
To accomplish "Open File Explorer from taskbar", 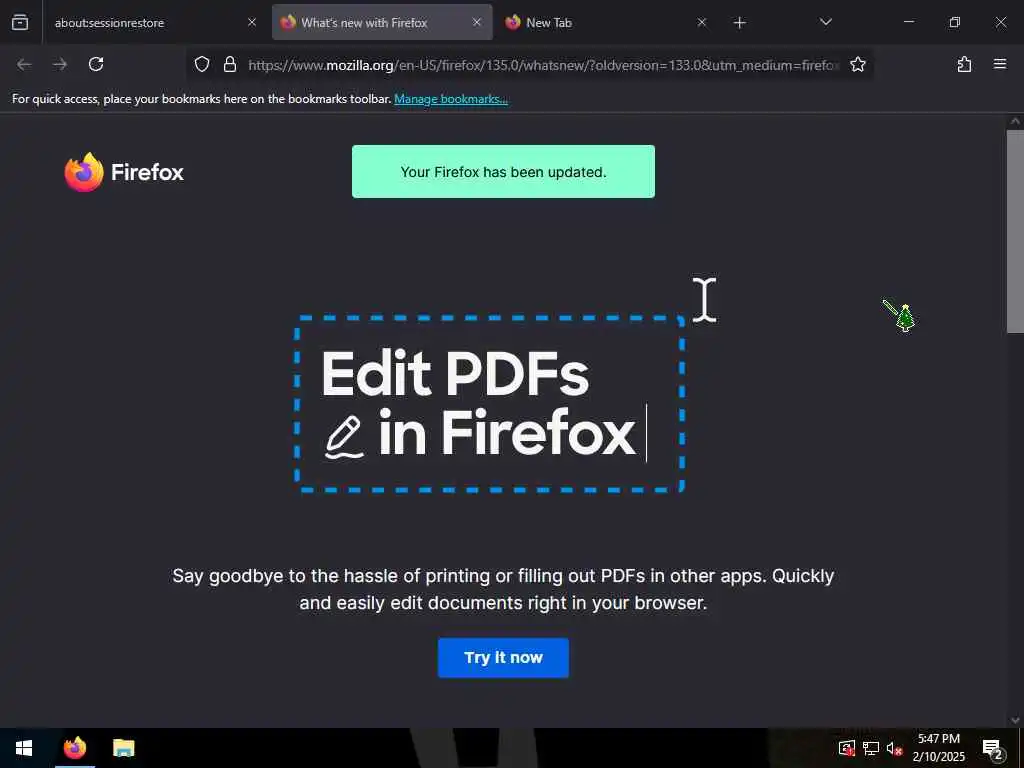I will [123, 748].
